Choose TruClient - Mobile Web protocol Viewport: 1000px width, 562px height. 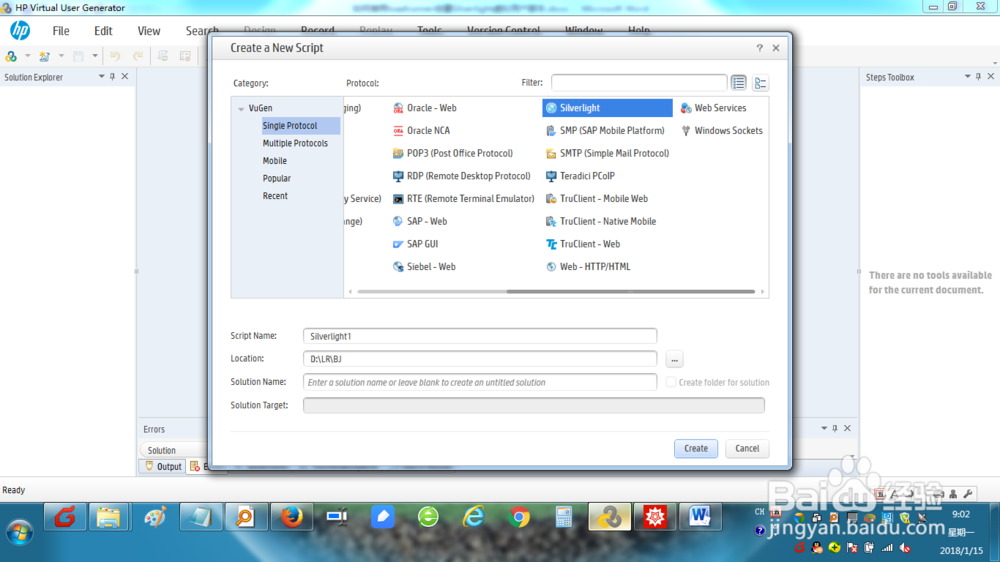coord(597,199)
